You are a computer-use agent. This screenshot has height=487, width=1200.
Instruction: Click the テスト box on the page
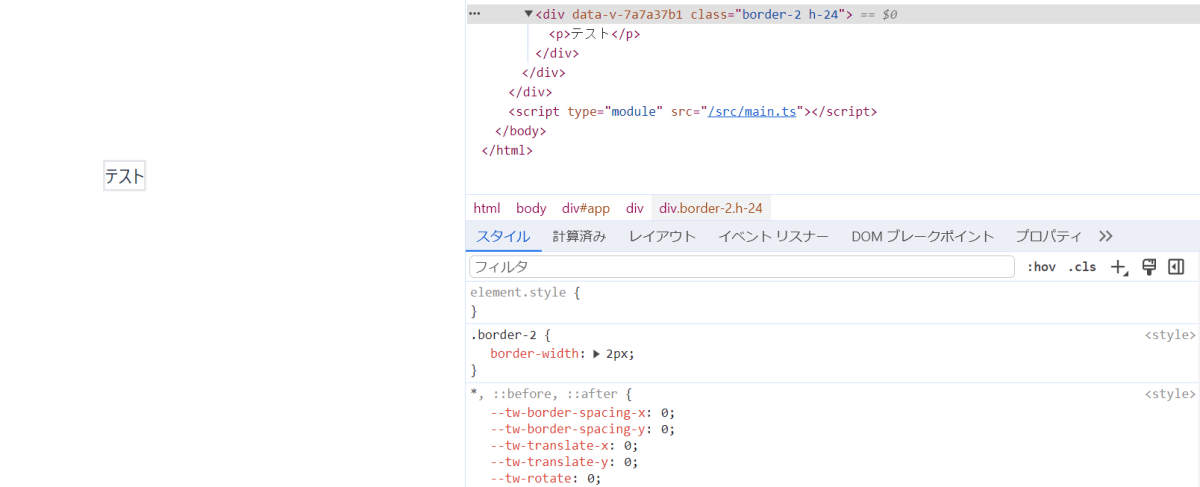click(125, 177)
